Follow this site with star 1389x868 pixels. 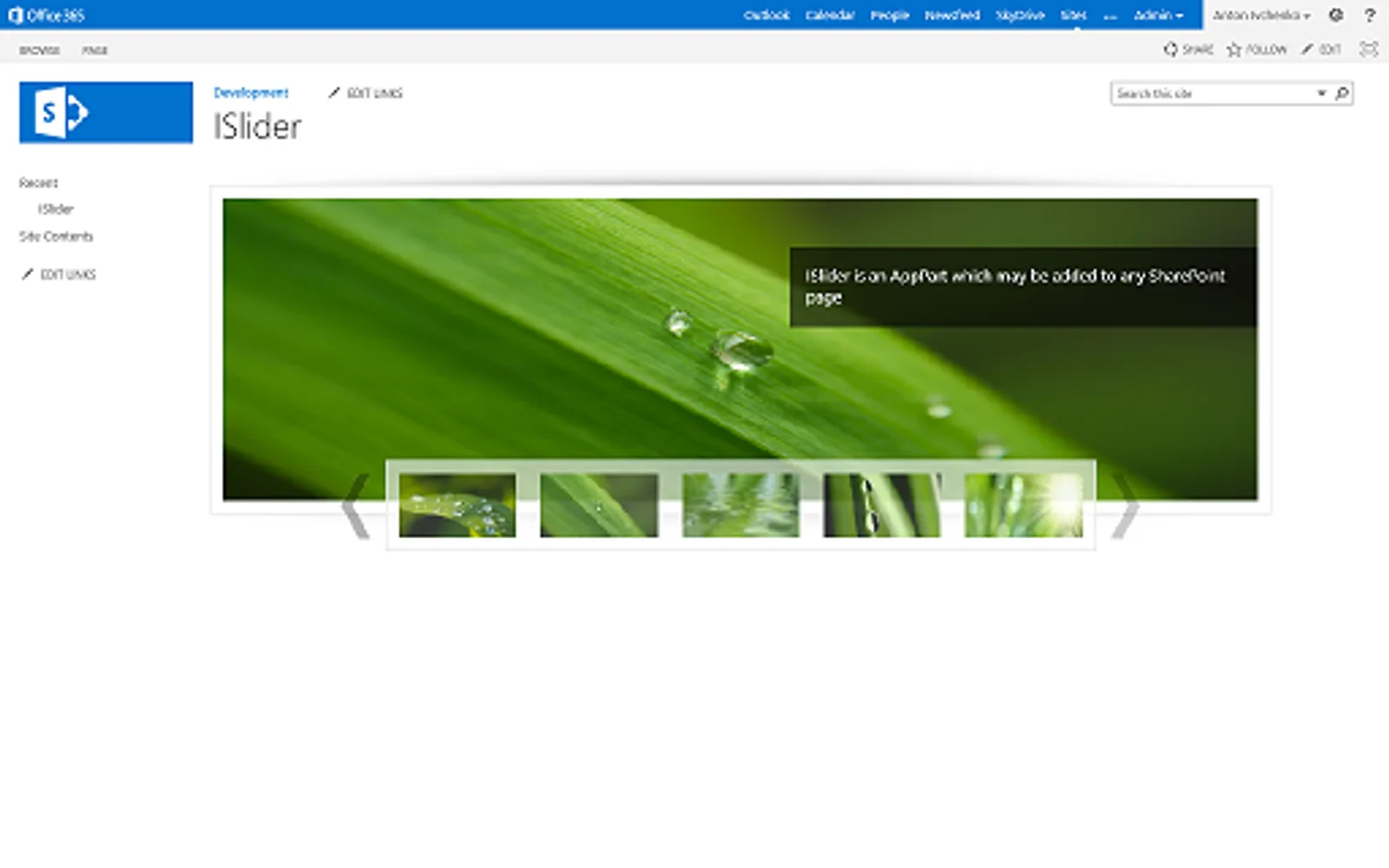click(x=1256, y=49)
